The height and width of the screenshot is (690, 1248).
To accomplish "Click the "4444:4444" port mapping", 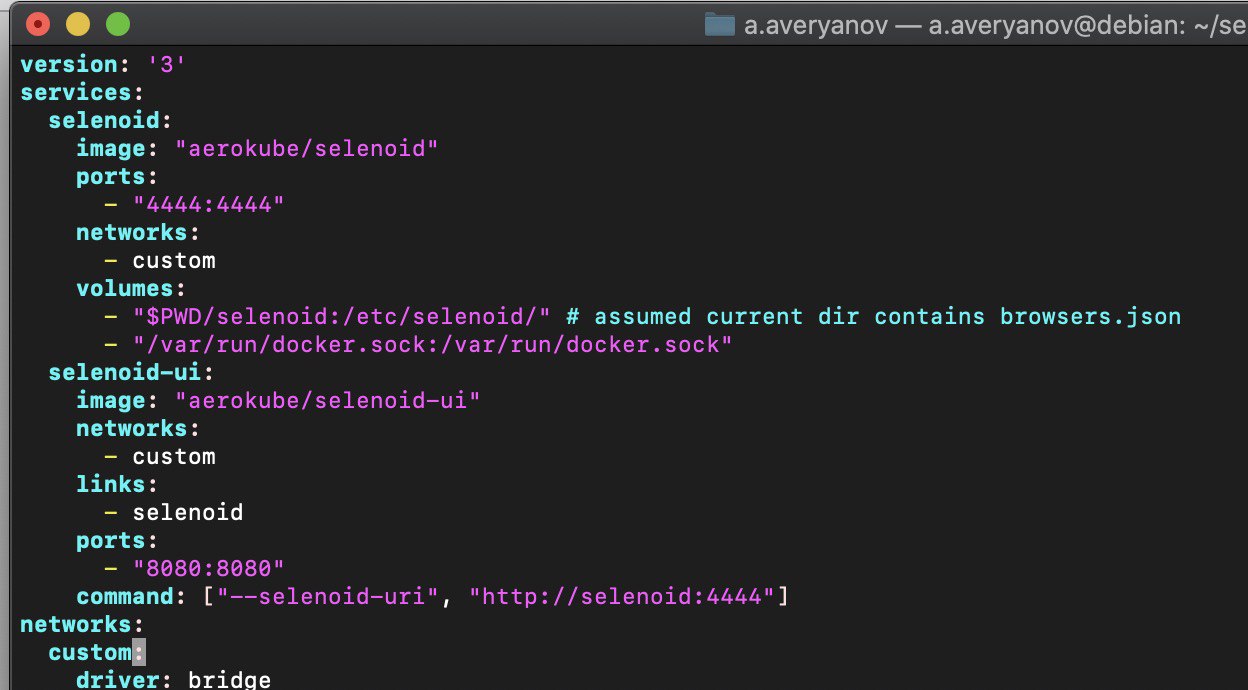I will pos(209,205).
